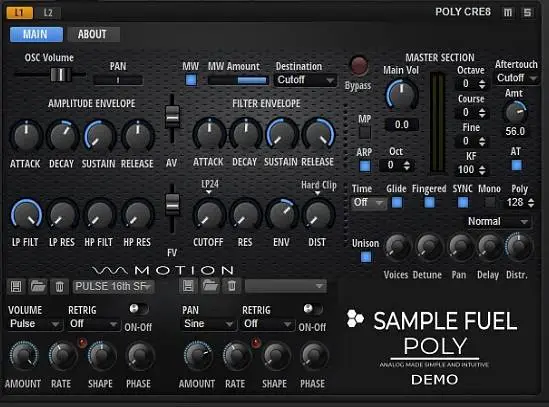The image size is (549, 407).
Task: Click the HP FILT knob
Action: tap(100, 214)
